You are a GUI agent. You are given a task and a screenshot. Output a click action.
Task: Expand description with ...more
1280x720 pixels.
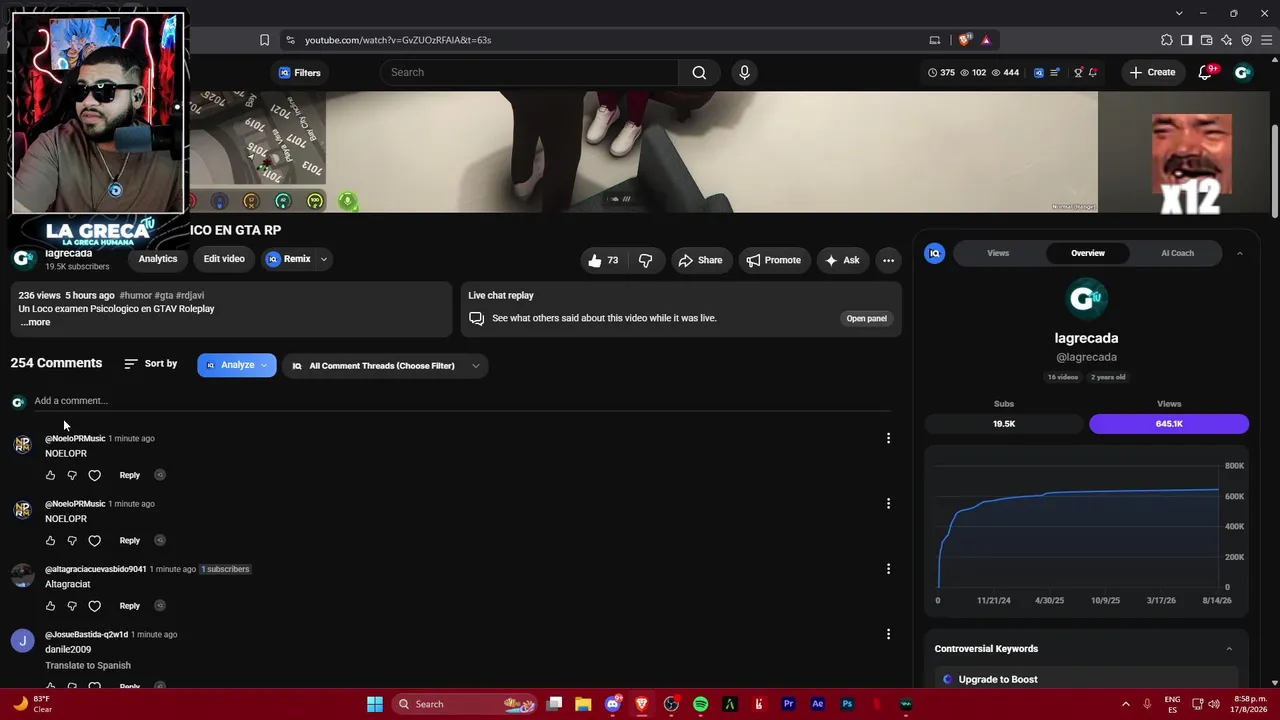pos(35,322)
